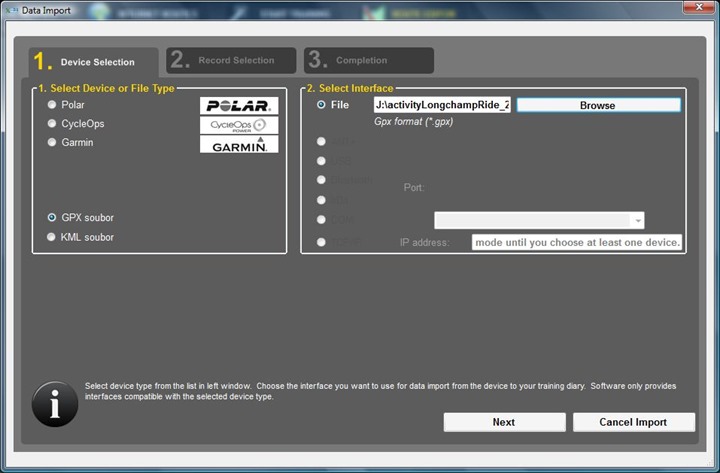Choose the KML soubor file type
720x473 pixels.
tap(51, 237)
